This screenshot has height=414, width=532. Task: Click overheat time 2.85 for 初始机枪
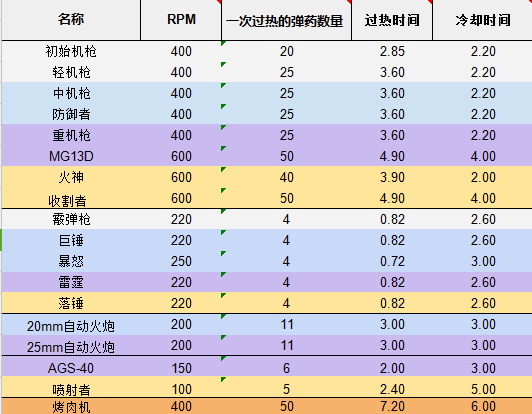[392, 51]
